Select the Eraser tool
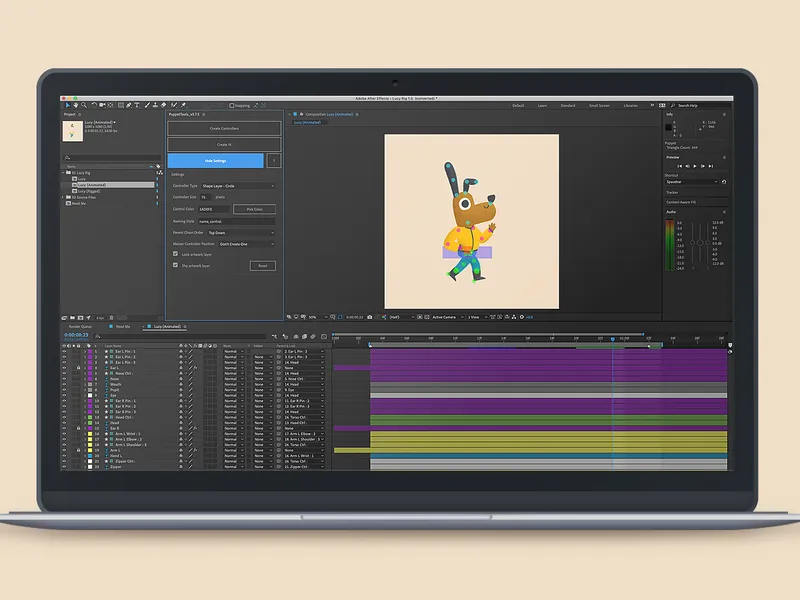This screenshot has width=800, height=600. tap(163, 105)
